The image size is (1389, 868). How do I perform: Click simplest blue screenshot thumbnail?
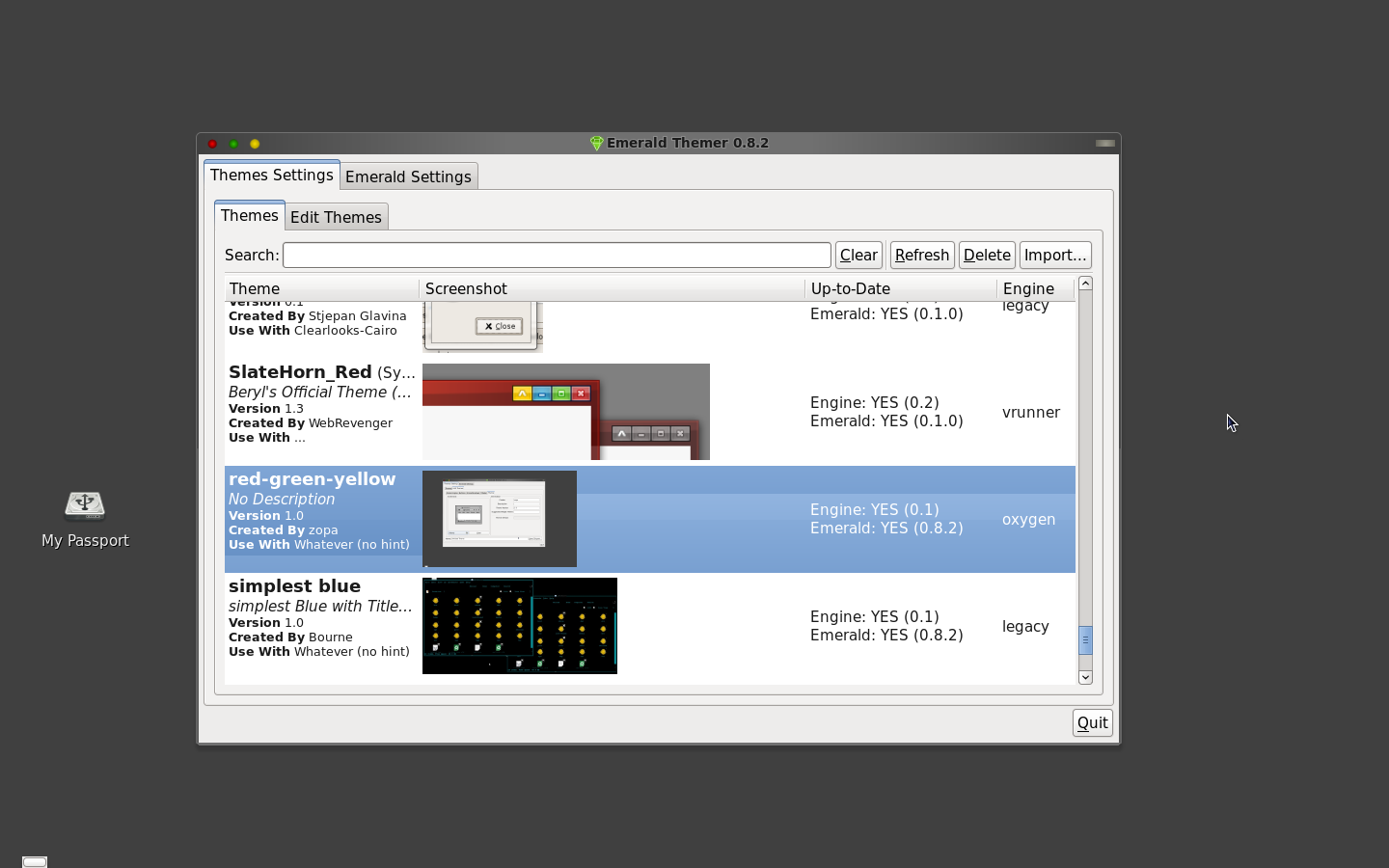(520, 626)
